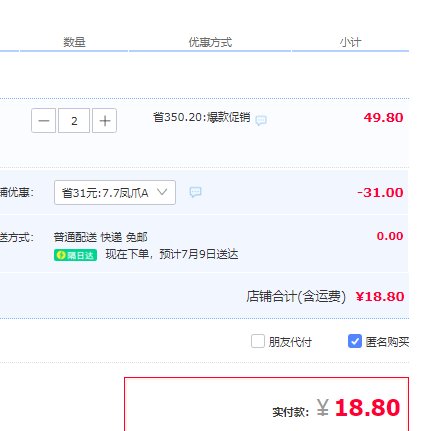Image resolution: width=446 pixels, height=431 pixels.
Task: Open comment bubble icon beside 爆款促销
Action: (261, 120)
